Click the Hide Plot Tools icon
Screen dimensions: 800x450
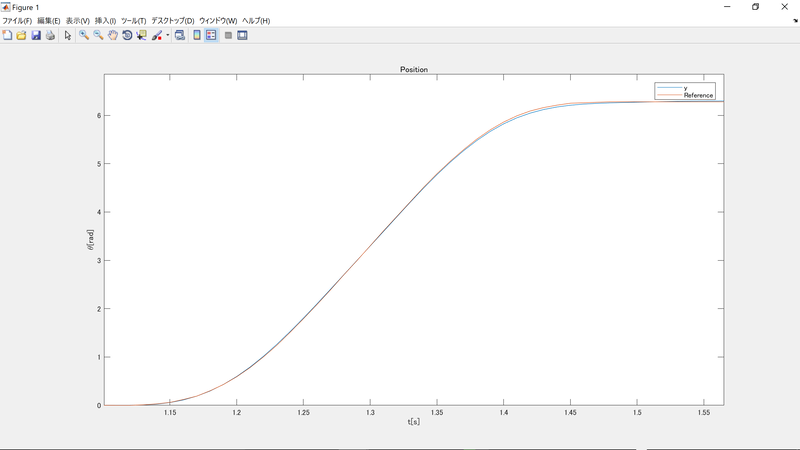(228, 35)
